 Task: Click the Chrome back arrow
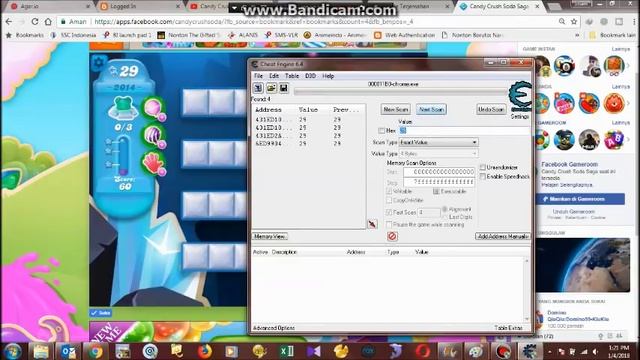[10, 22]
